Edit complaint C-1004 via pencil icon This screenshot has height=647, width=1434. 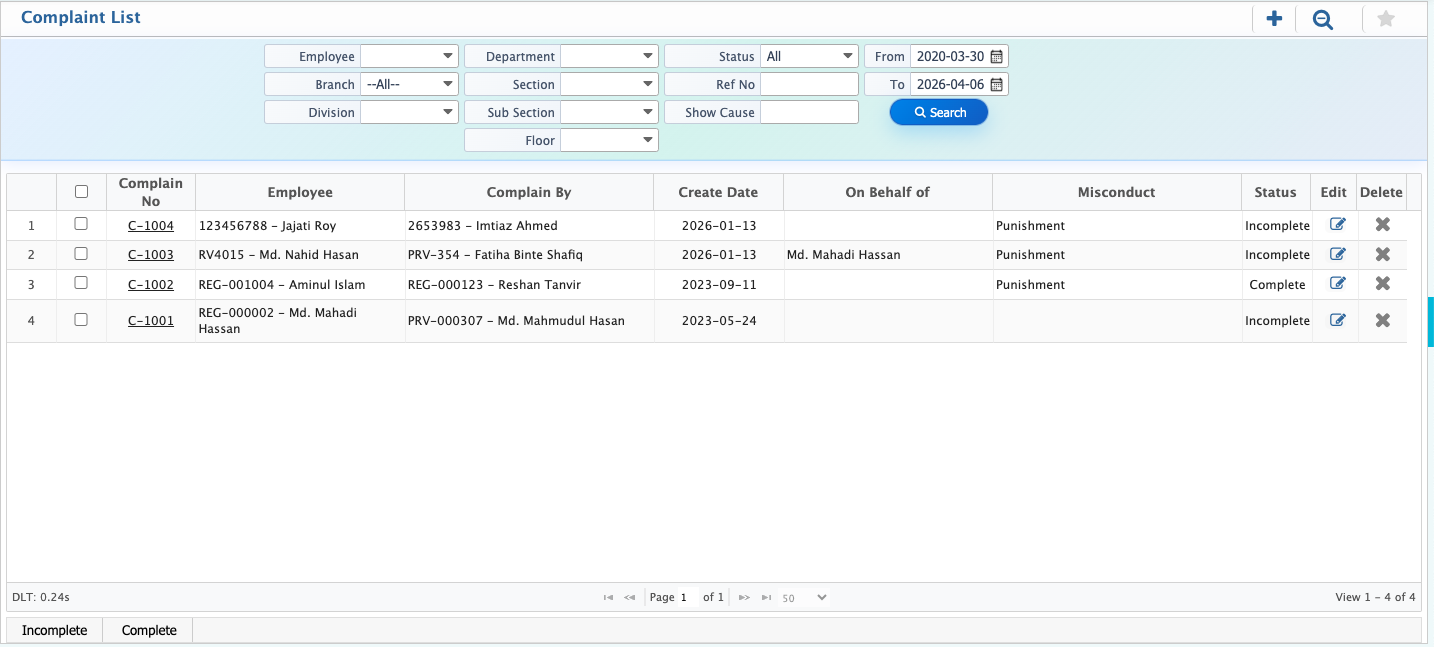point(1337,226)
